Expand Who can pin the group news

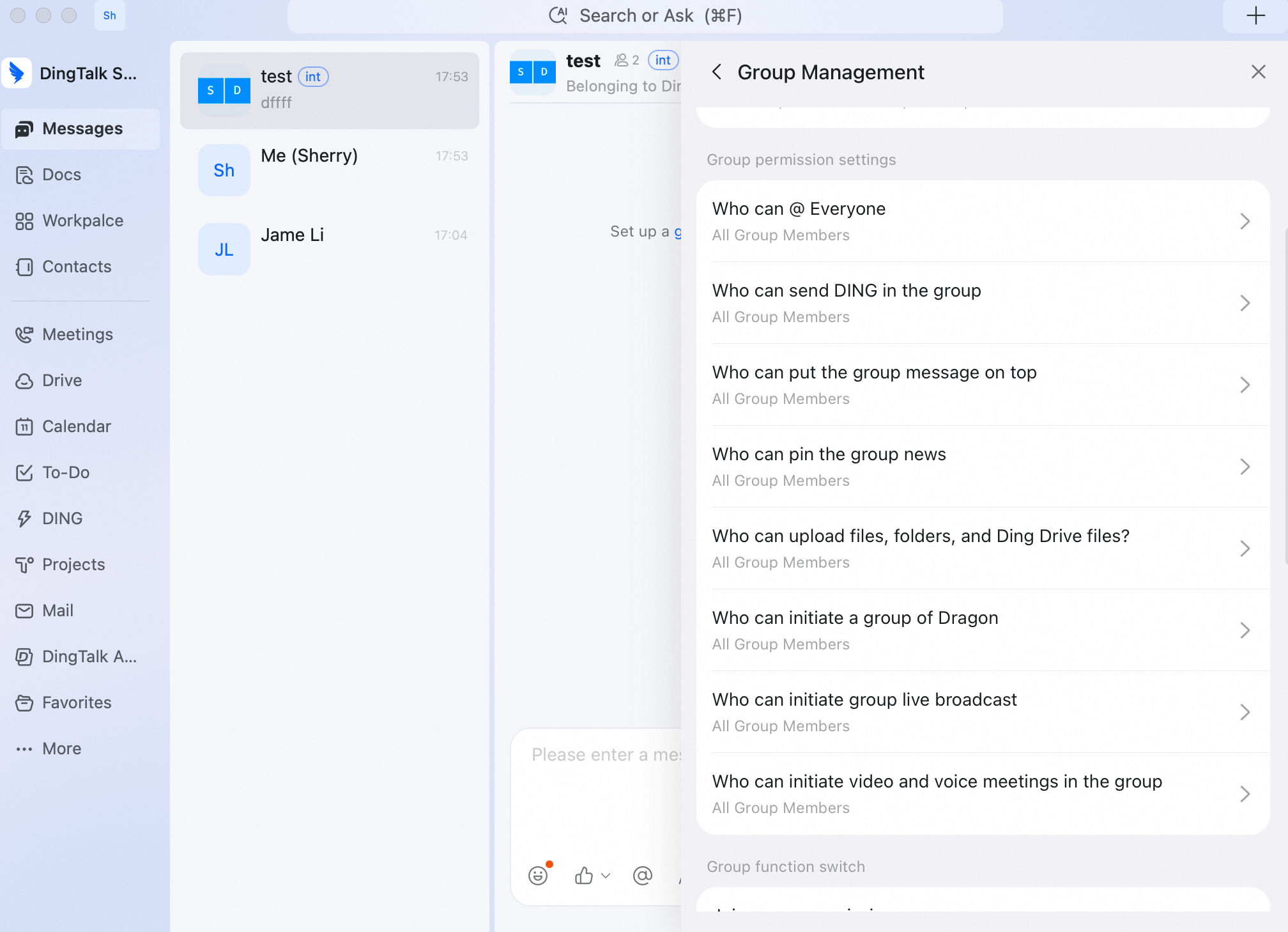coord(983,467)
